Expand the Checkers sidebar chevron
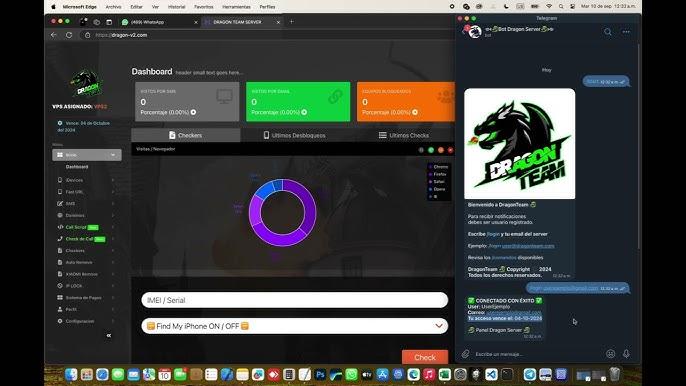Image resolution: width=686 pixels, height=386 pixels. 113,251
